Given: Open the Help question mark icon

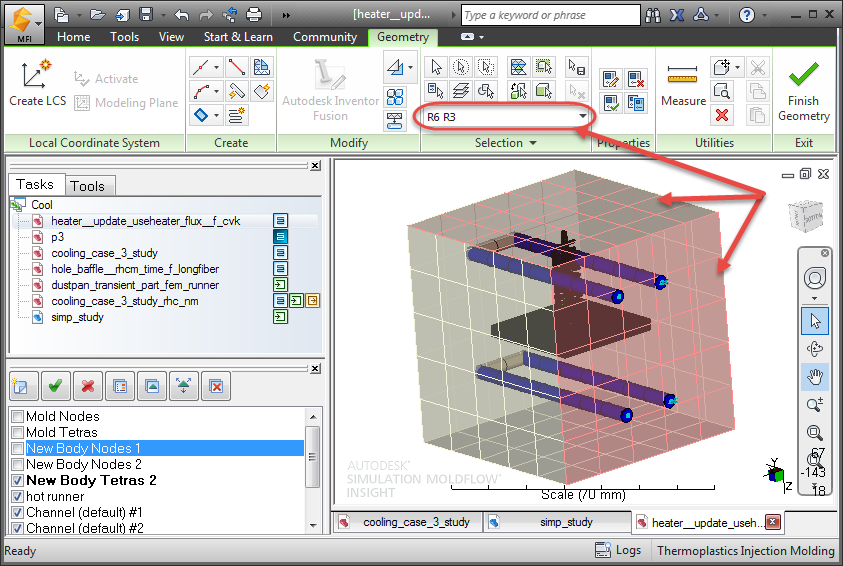Looking at the screenshot, I should (x=746, y=15).
